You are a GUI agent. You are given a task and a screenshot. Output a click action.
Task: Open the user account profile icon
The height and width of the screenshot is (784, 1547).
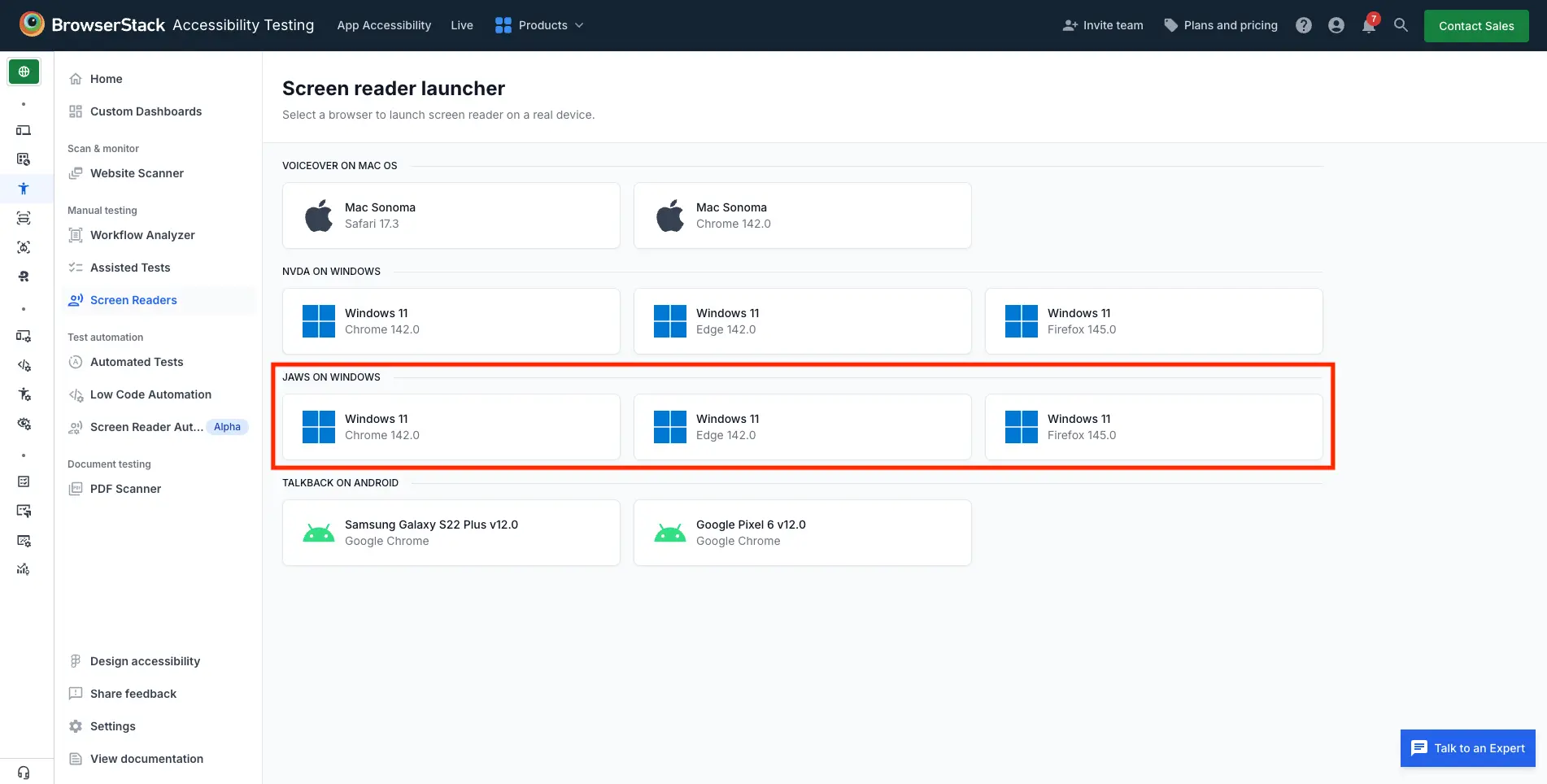[1336, 26]
